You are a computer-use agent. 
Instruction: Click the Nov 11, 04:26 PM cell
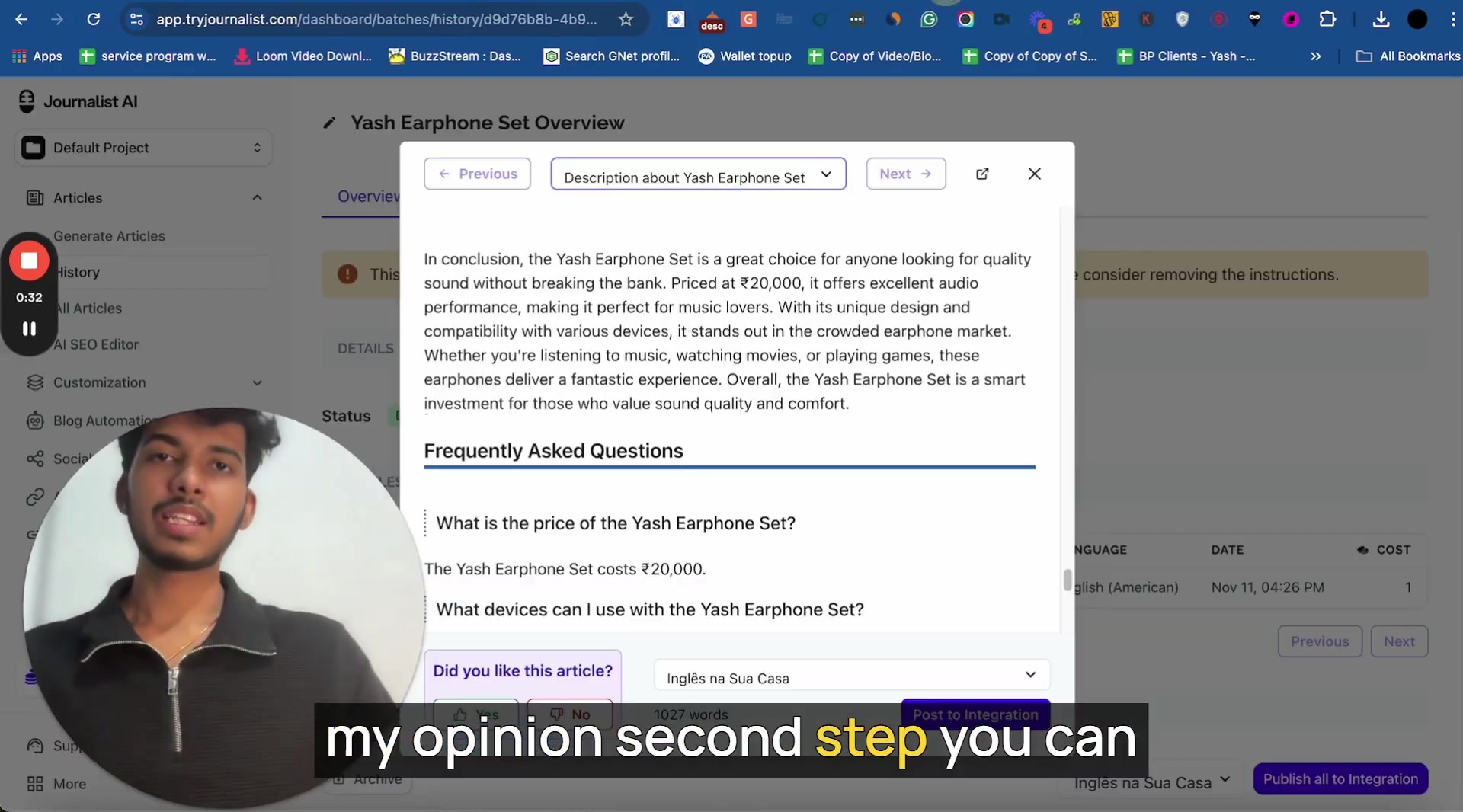1267,587
